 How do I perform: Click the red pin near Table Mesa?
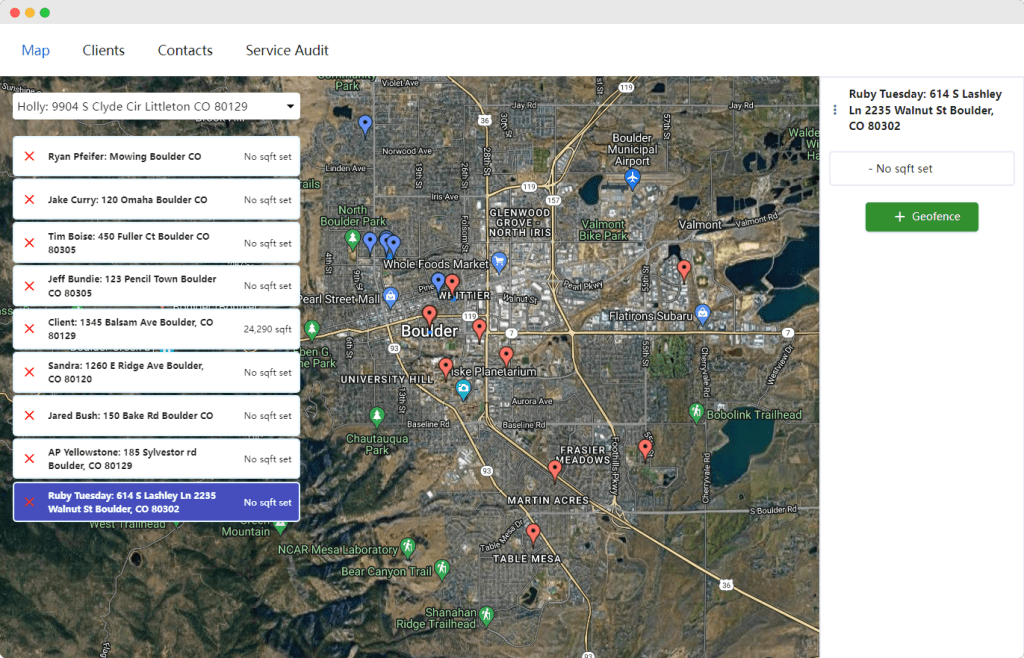click(533, 532)
